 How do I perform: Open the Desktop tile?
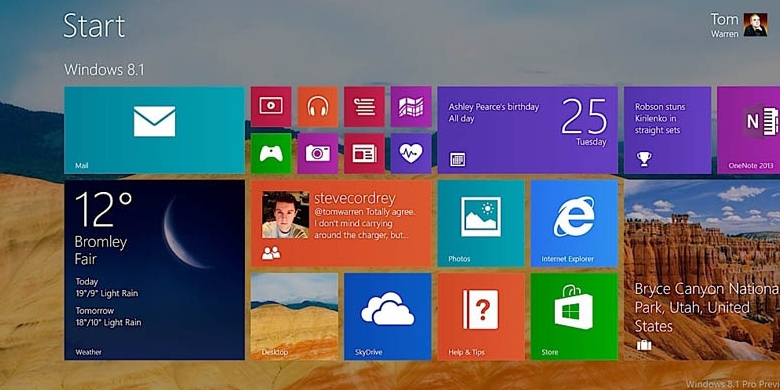[x=294, y=316]
